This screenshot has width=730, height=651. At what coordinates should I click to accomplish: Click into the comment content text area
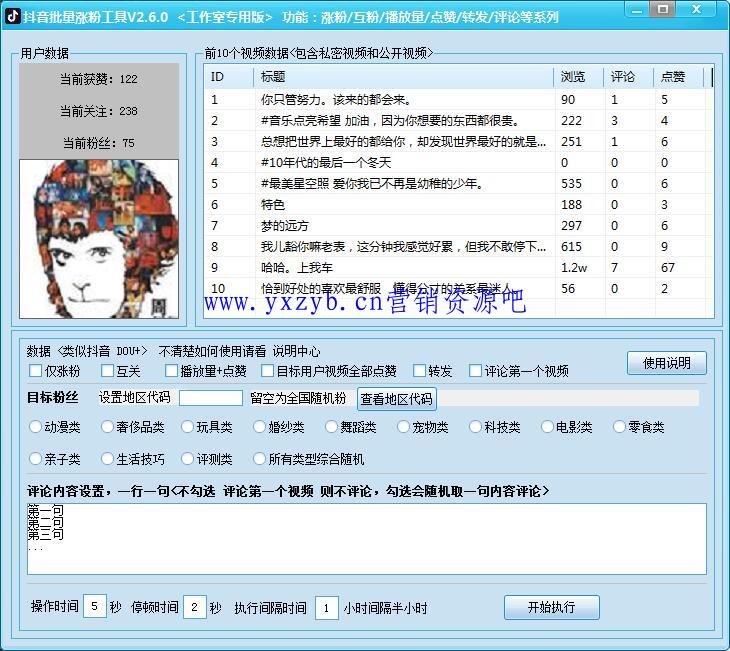coord(367,539)
